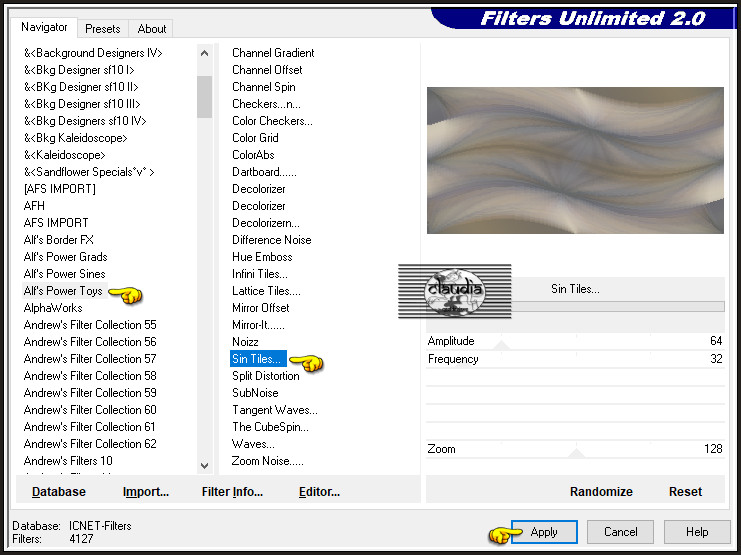Select the Lattice Tiles.... filter

tap(266, 291)
